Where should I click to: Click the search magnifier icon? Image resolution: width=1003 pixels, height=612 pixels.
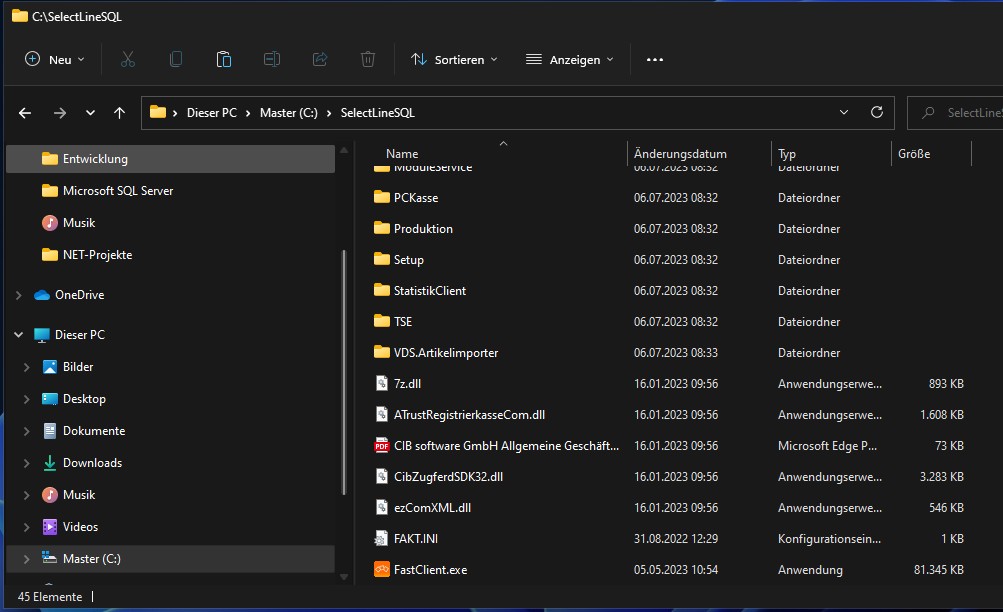928,113
